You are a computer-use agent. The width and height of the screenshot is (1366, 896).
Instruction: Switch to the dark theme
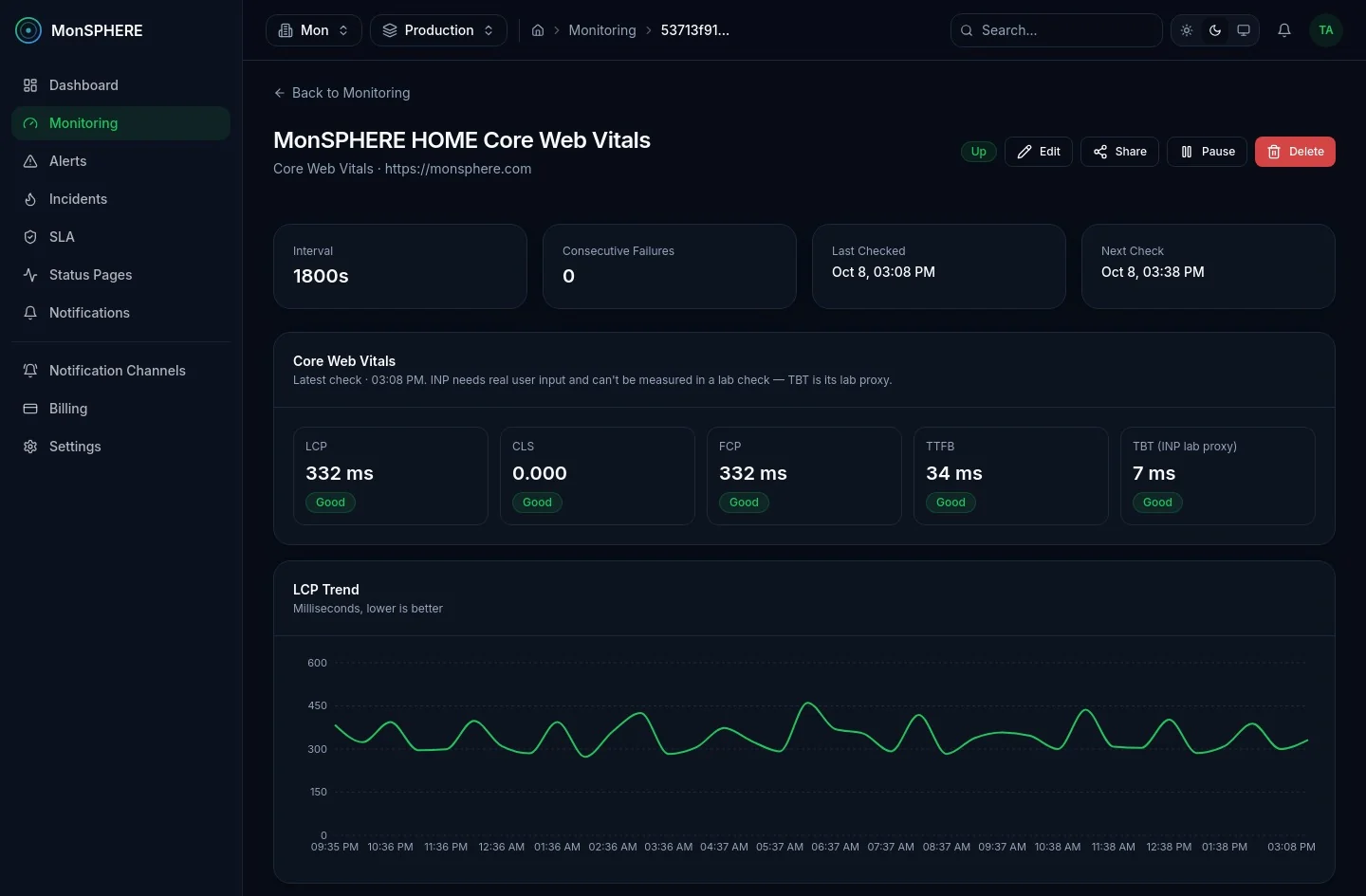pos(1215,30)
